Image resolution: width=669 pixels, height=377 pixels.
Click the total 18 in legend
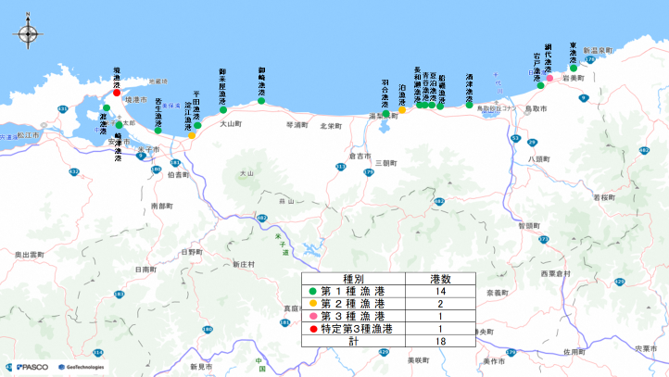coord(440,341)
